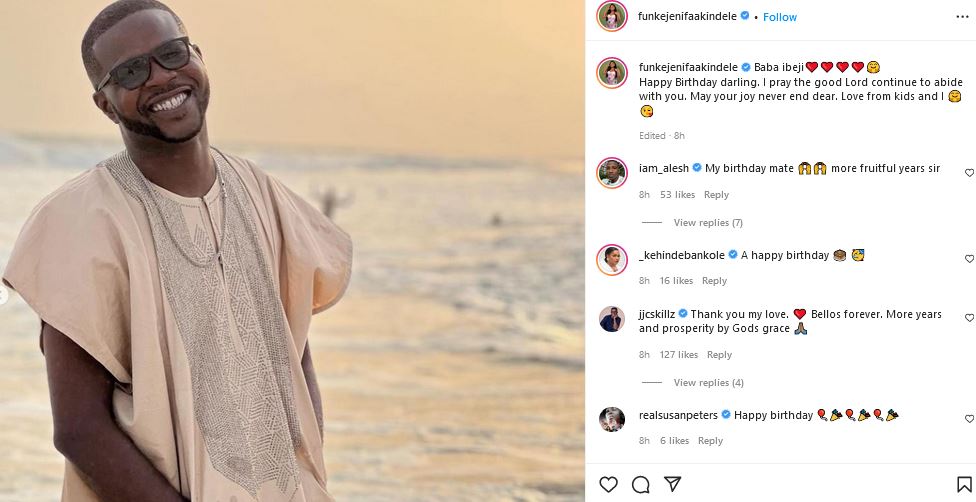Expand View replies (7) under iam_alesh
Screen dimensions: 976x502
click(x=707, y=222)
